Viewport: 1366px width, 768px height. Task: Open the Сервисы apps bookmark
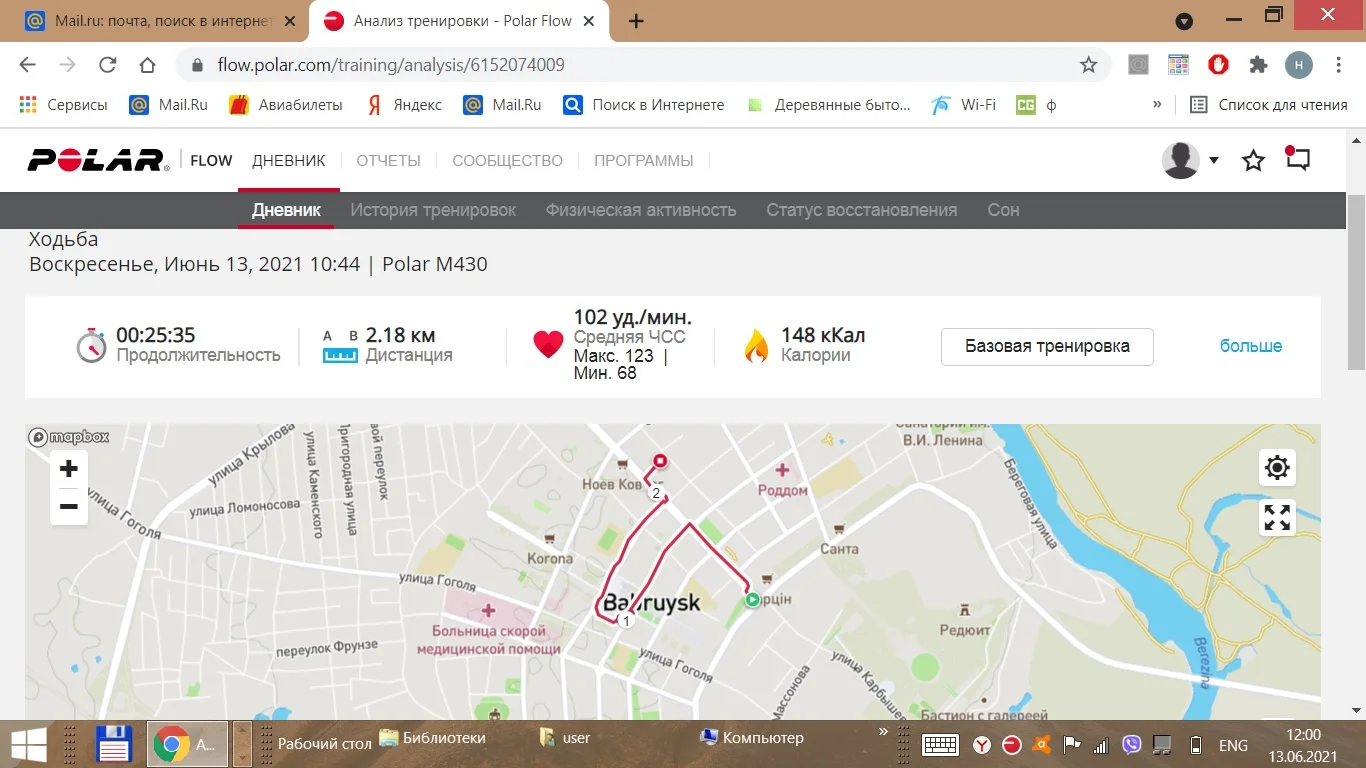click(x=63, y=104)
